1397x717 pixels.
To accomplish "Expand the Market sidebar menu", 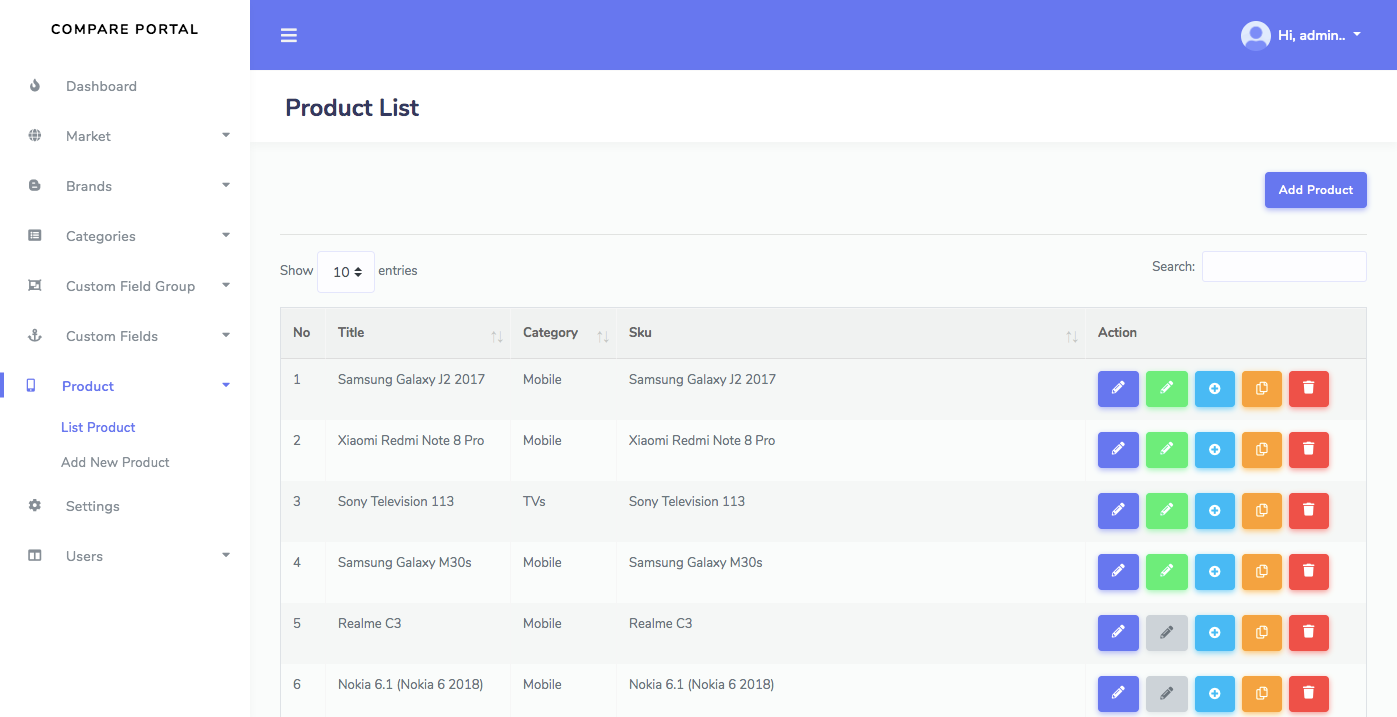I will (x=125, y=136).
